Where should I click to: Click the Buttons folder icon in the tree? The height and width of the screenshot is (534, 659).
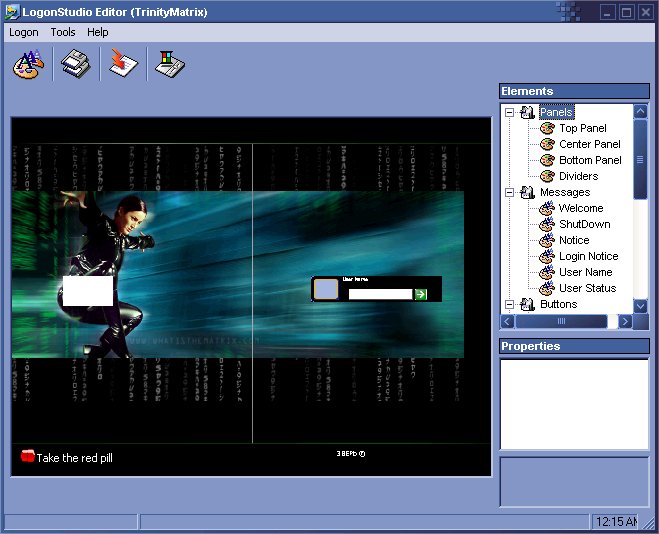pyautogui.click(x=527, y=304)
